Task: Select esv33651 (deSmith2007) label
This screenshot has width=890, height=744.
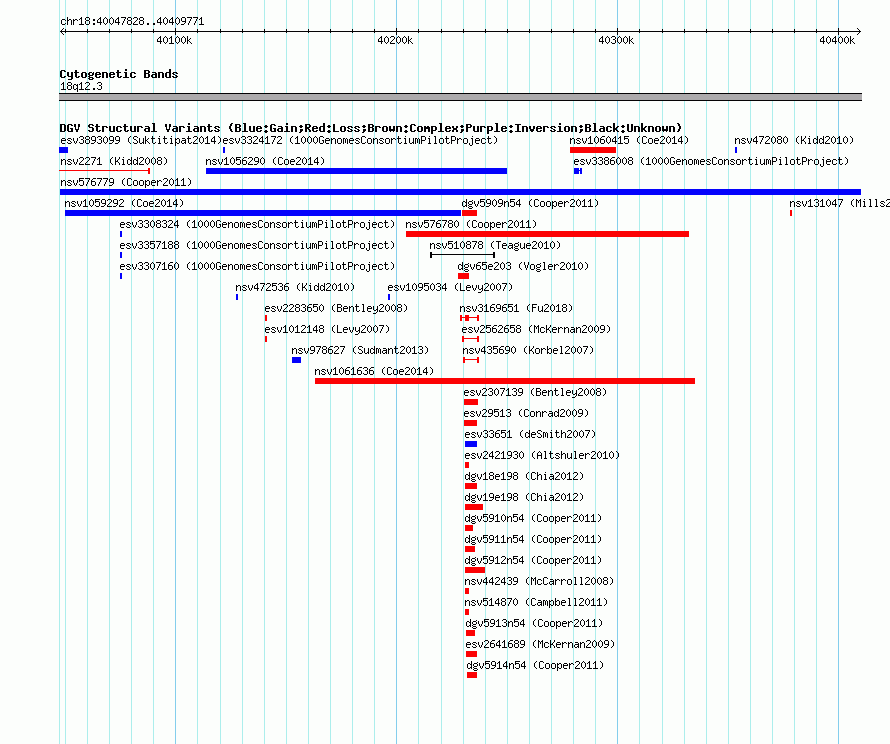Action: (x=530, y=434)
